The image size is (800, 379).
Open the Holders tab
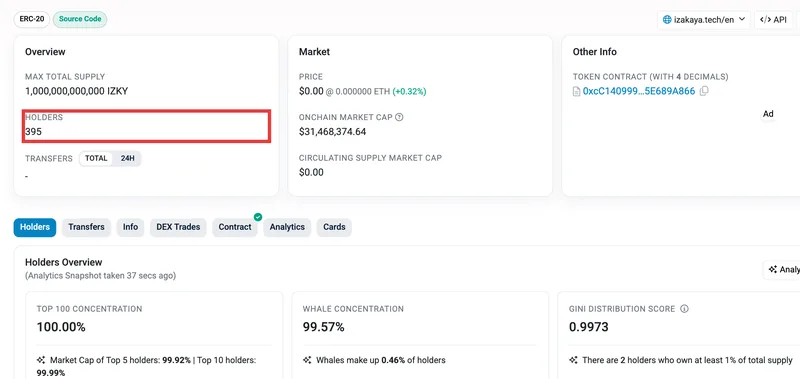coord(35,227)
